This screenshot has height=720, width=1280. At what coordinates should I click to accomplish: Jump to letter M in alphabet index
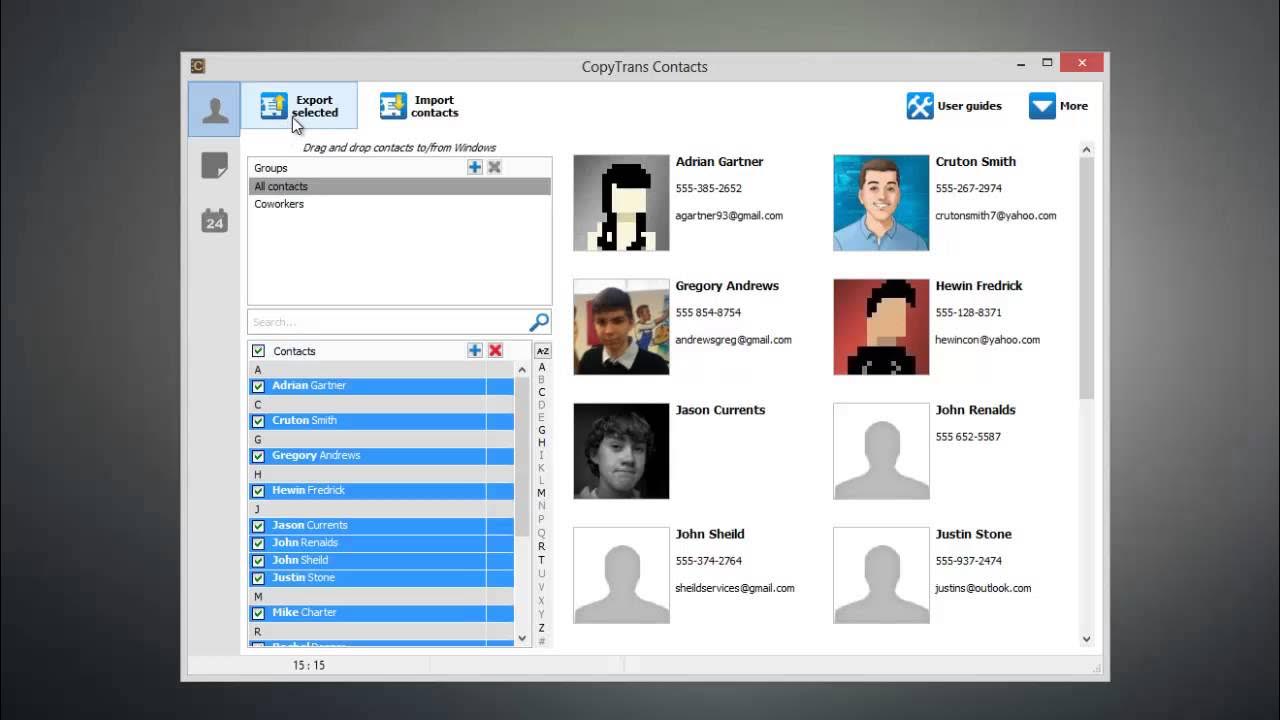point(542,493)
